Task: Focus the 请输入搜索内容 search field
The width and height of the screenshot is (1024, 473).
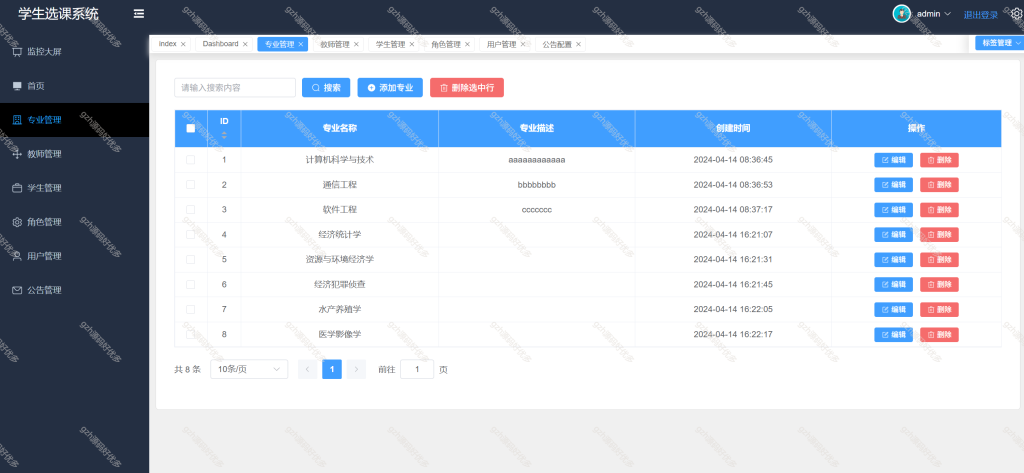Action: (235, 88)
